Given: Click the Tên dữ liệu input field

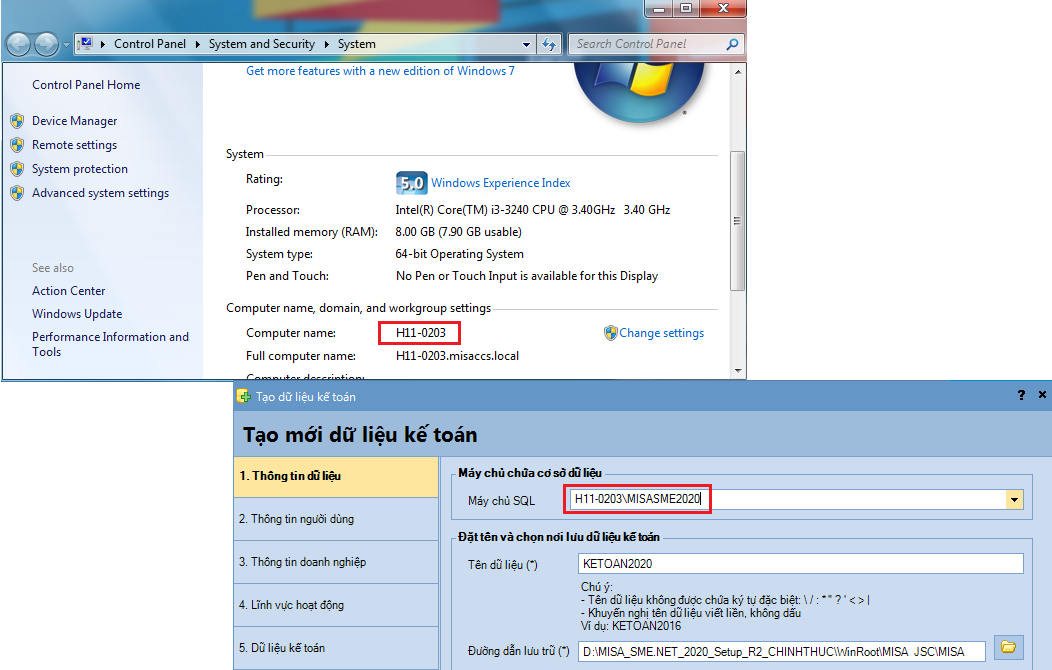Looking at the screenshot, I should pos(800,564).
